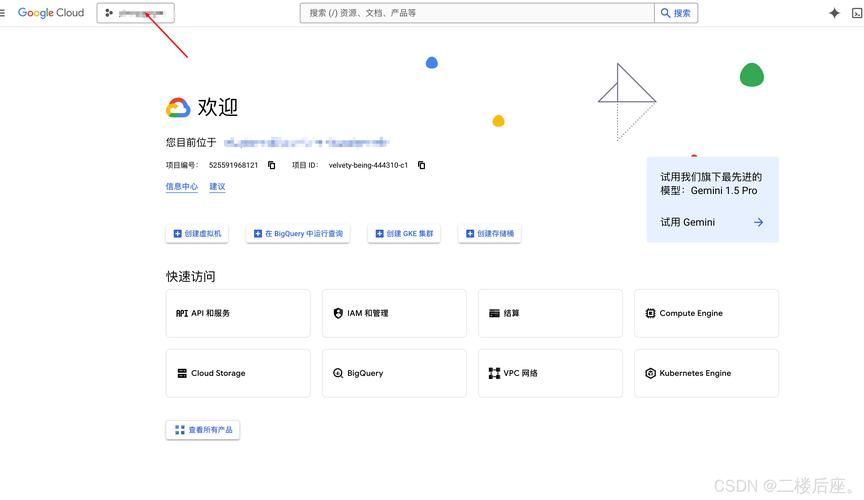Open the VPC 网络 card
The width and height of the screenshot is (864, 500).
tap(550, 373)
